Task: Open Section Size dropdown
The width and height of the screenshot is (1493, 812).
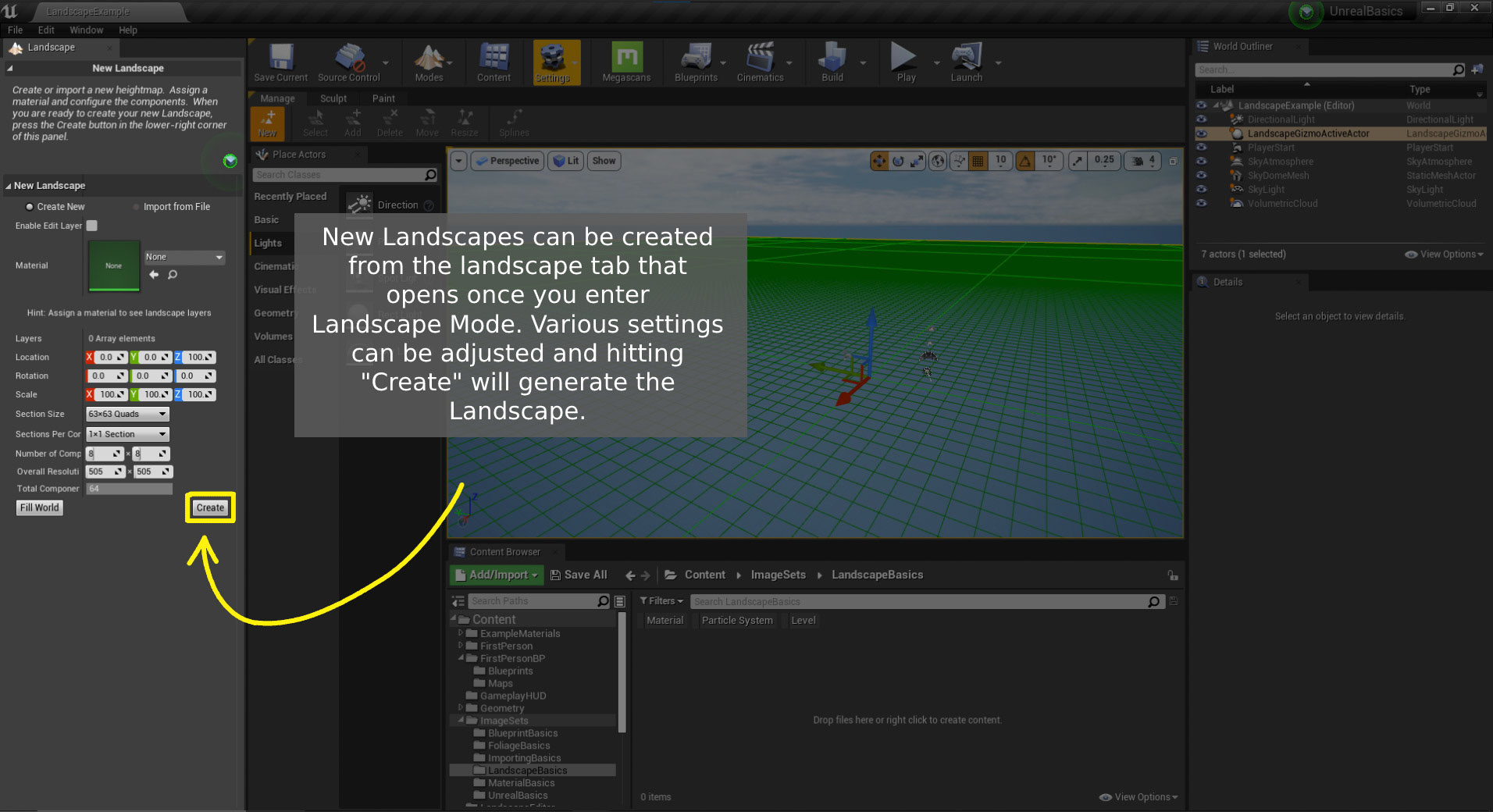Action: click(127, 414)
